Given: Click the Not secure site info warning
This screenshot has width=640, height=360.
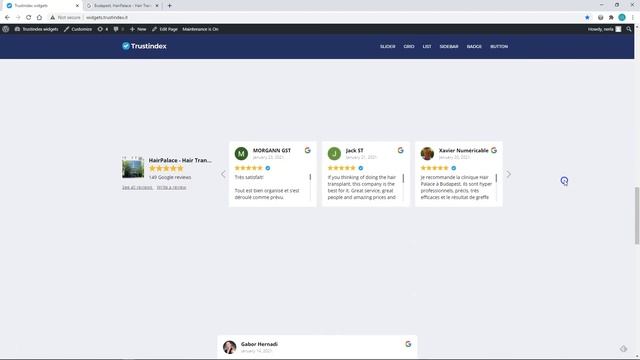Looking at the screenshot, I should pyautogui.click(x=65, y=18).
